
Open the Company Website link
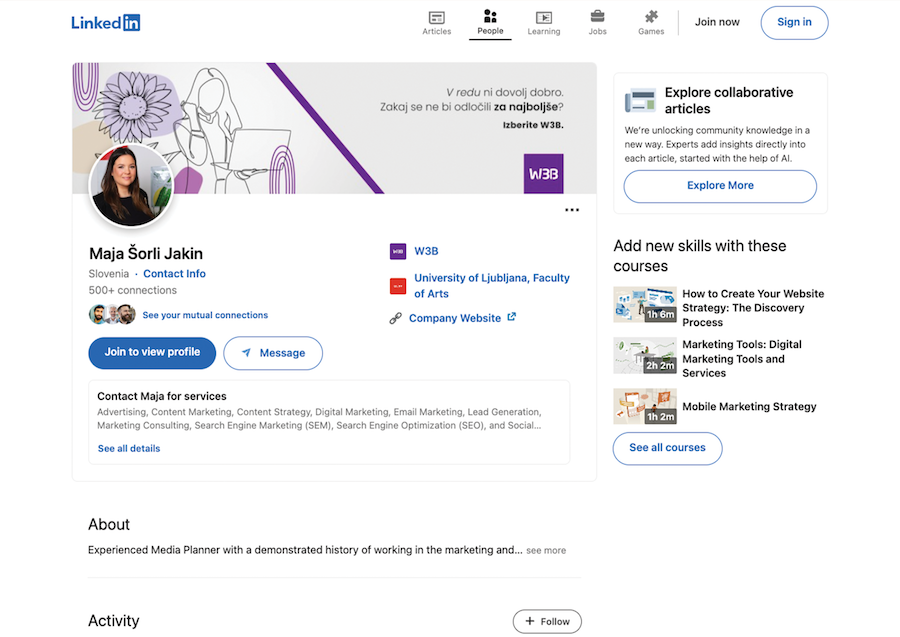coord(455,318)
